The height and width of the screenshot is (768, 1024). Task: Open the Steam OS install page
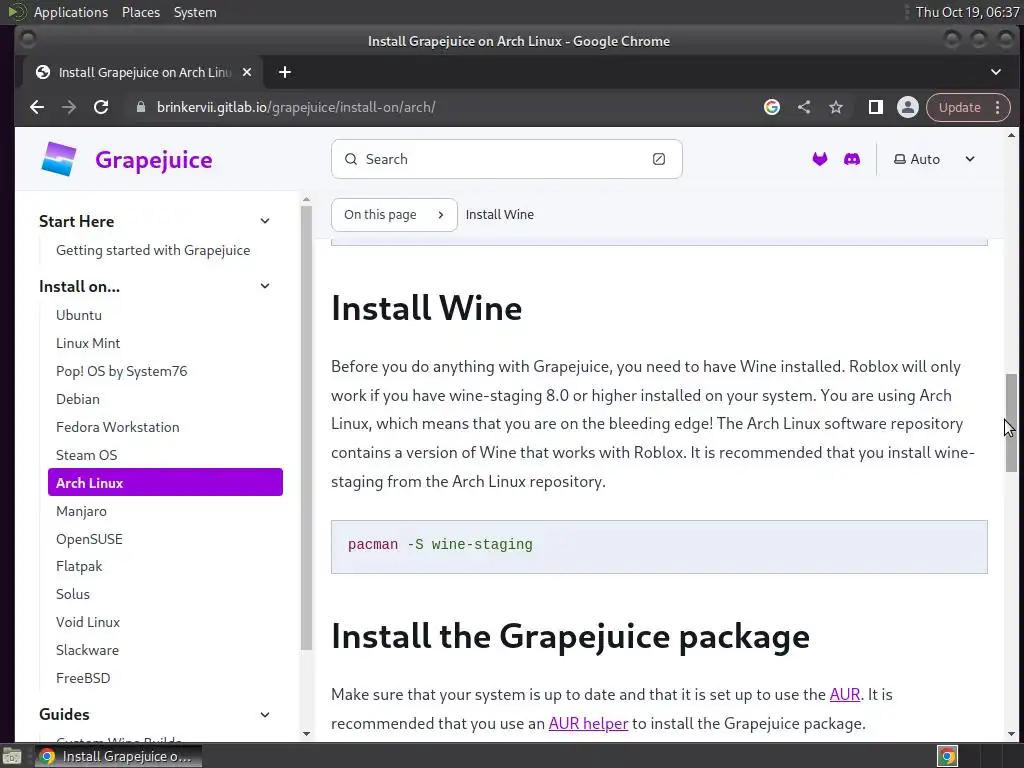[86, 455]
